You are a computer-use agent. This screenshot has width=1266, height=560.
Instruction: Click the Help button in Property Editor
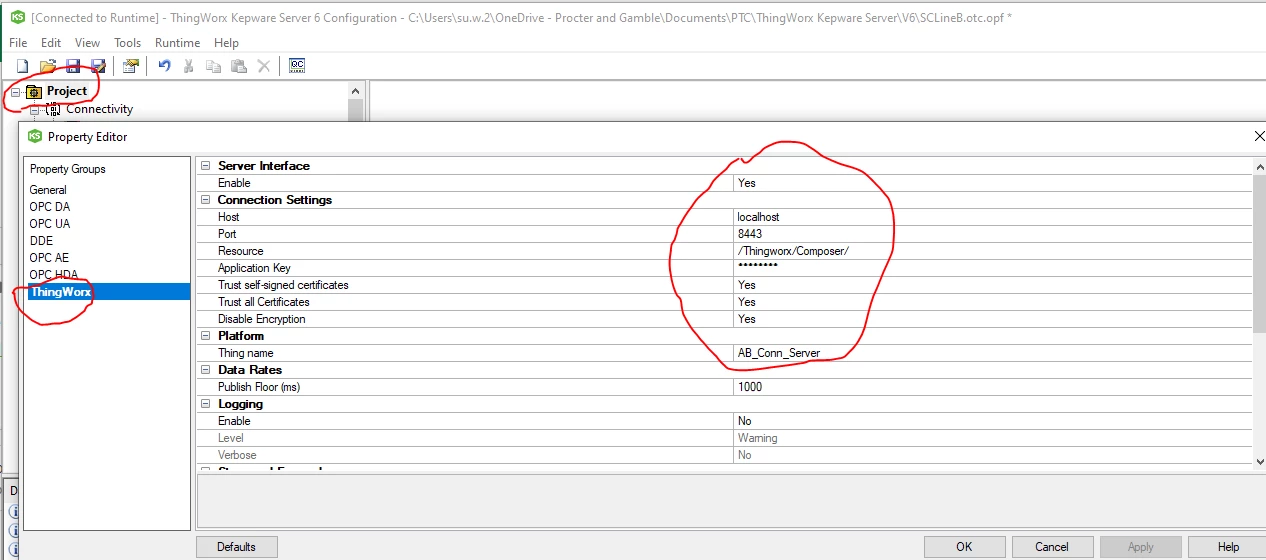(x=1228, y=547)
